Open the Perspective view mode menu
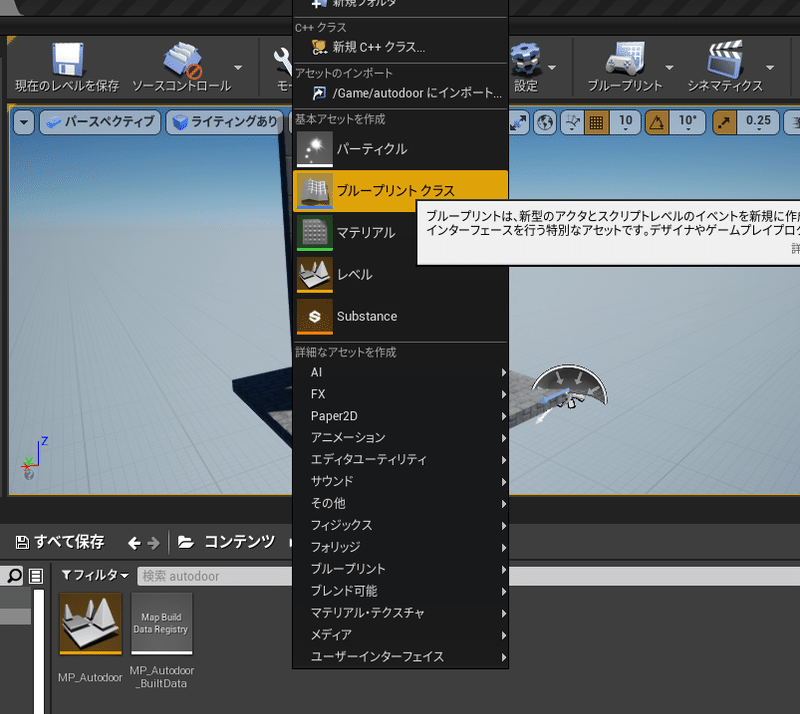Viewport: 800px width, 714px height. click(x=100, y=122)
